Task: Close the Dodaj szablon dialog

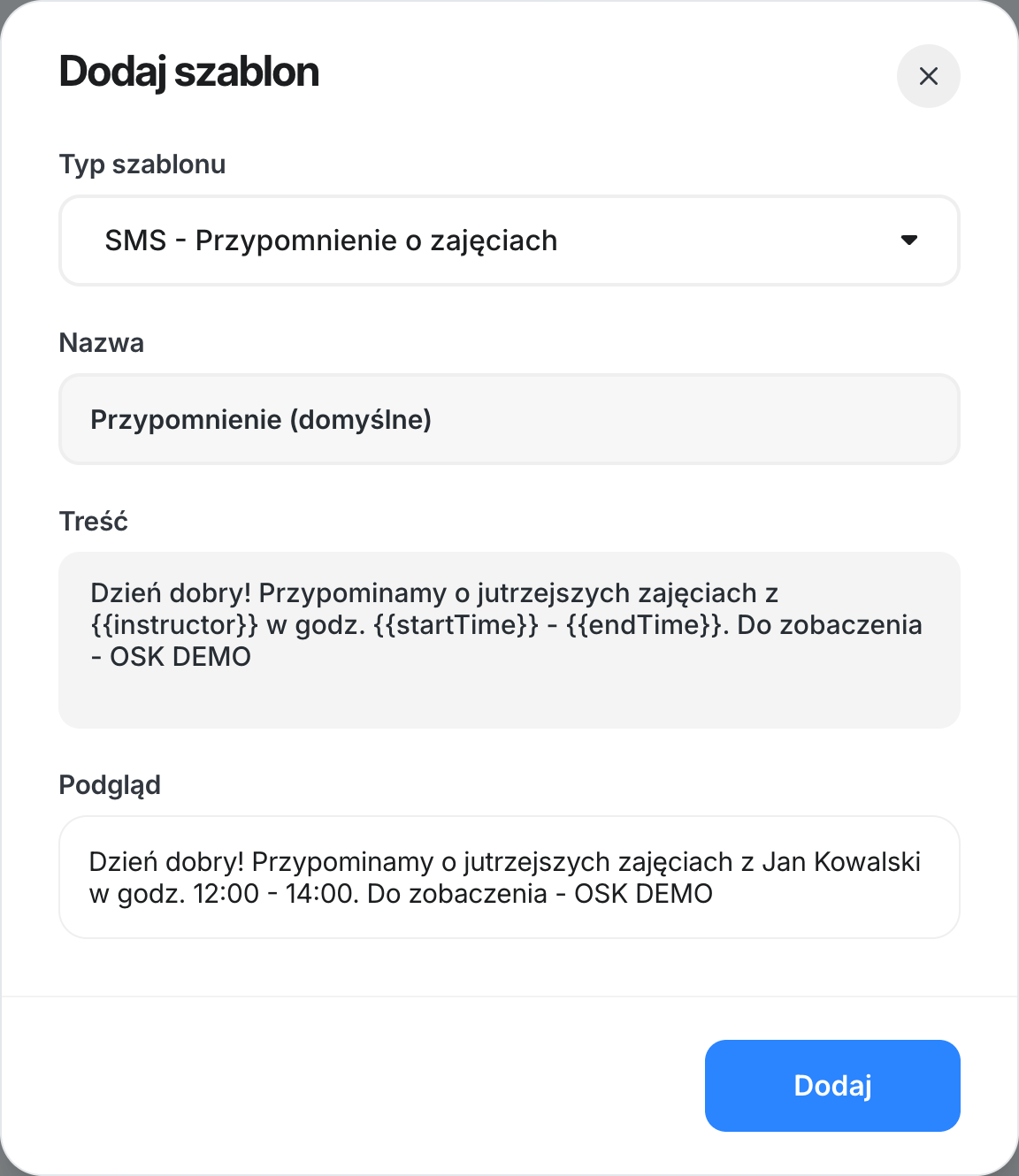Action: tap(928, 76)
